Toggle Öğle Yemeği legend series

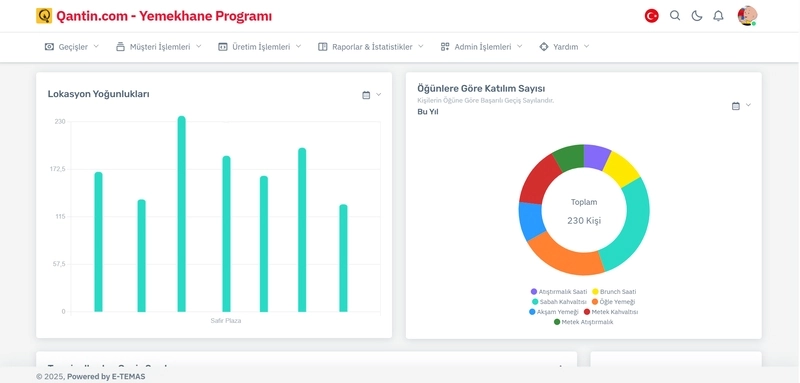[613, 302]
